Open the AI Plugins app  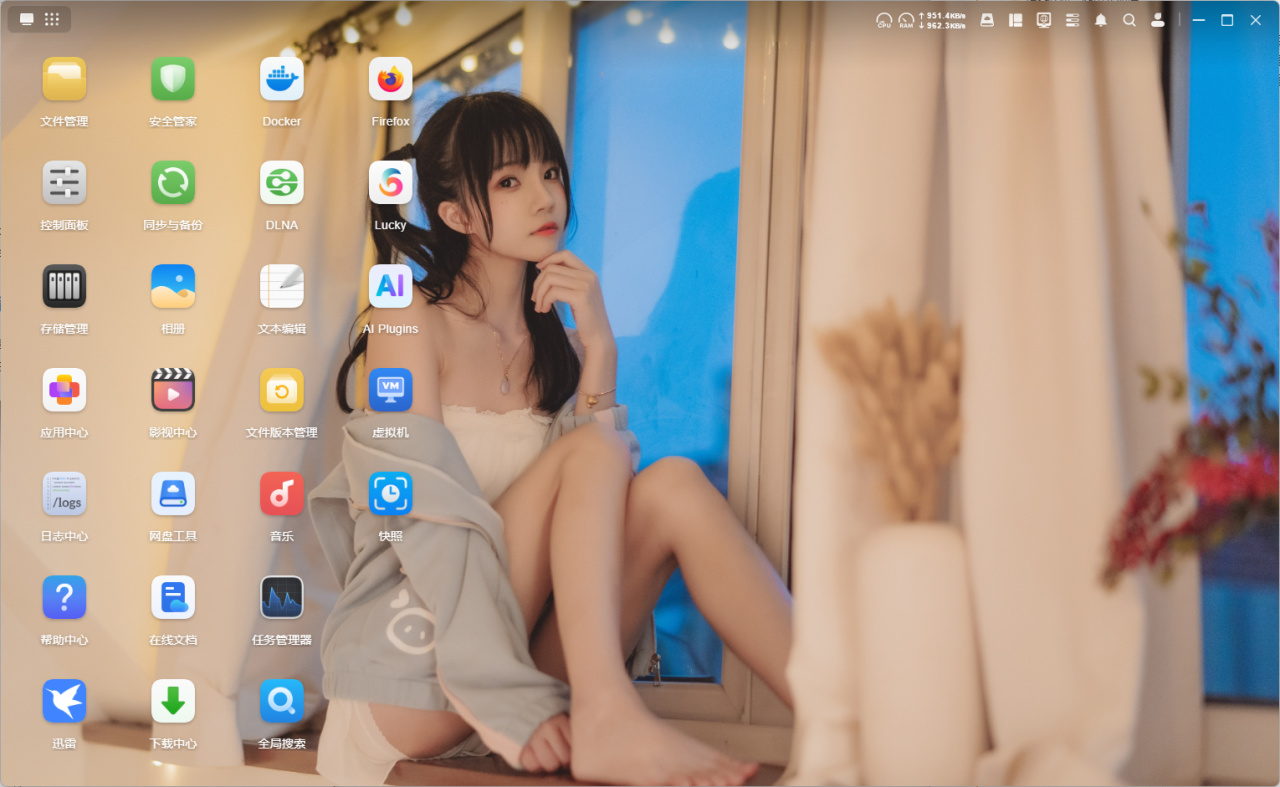391,286
